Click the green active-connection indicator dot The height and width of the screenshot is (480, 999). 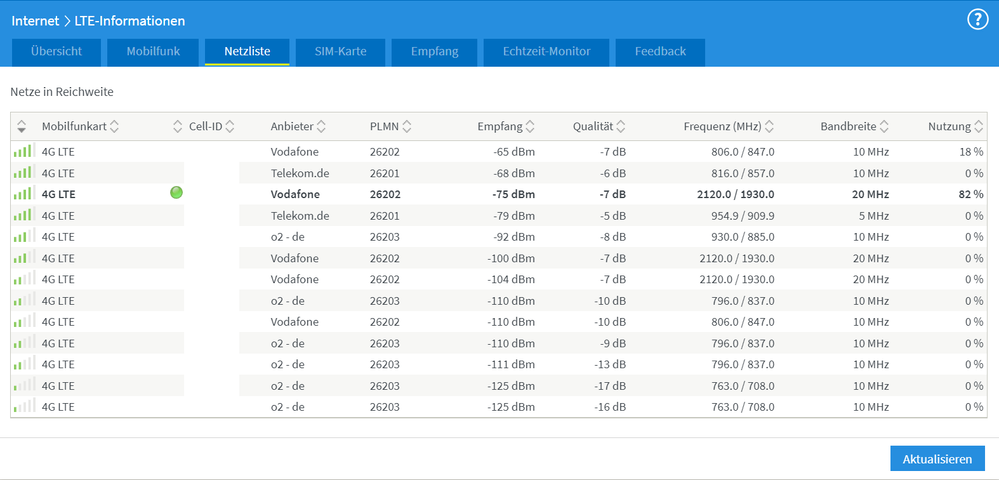(176, 193)
